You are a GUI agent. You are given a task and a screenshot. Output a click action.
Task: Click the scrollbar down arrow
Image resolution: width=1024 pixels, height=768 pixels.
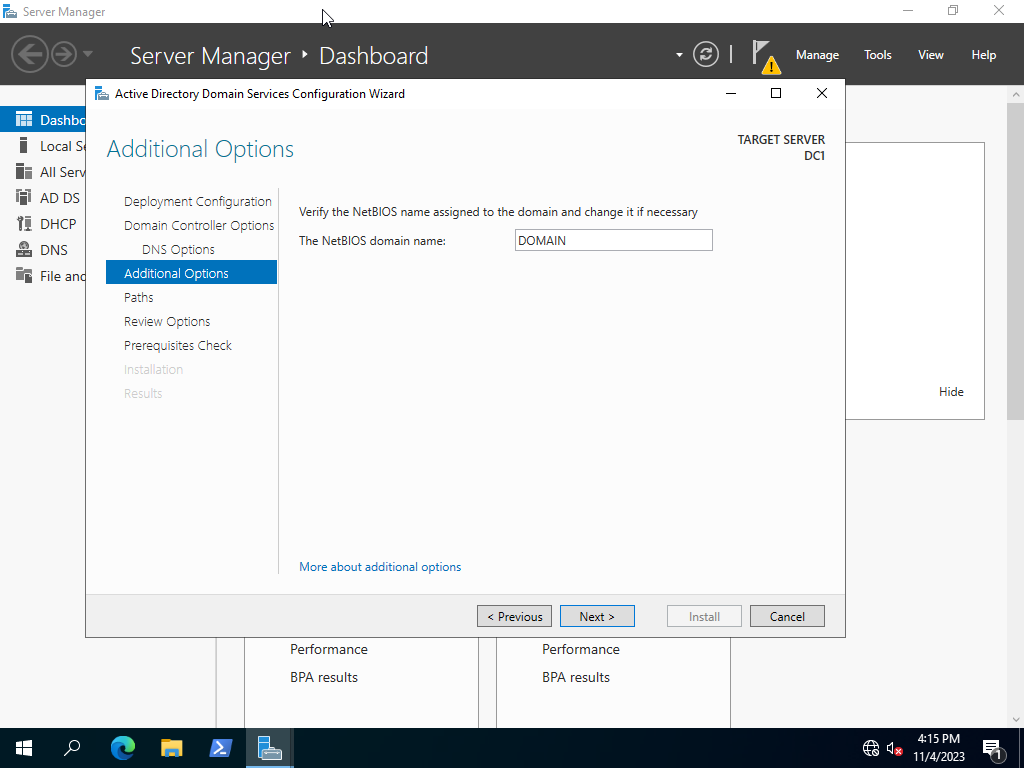click(x=1016, y=720)
